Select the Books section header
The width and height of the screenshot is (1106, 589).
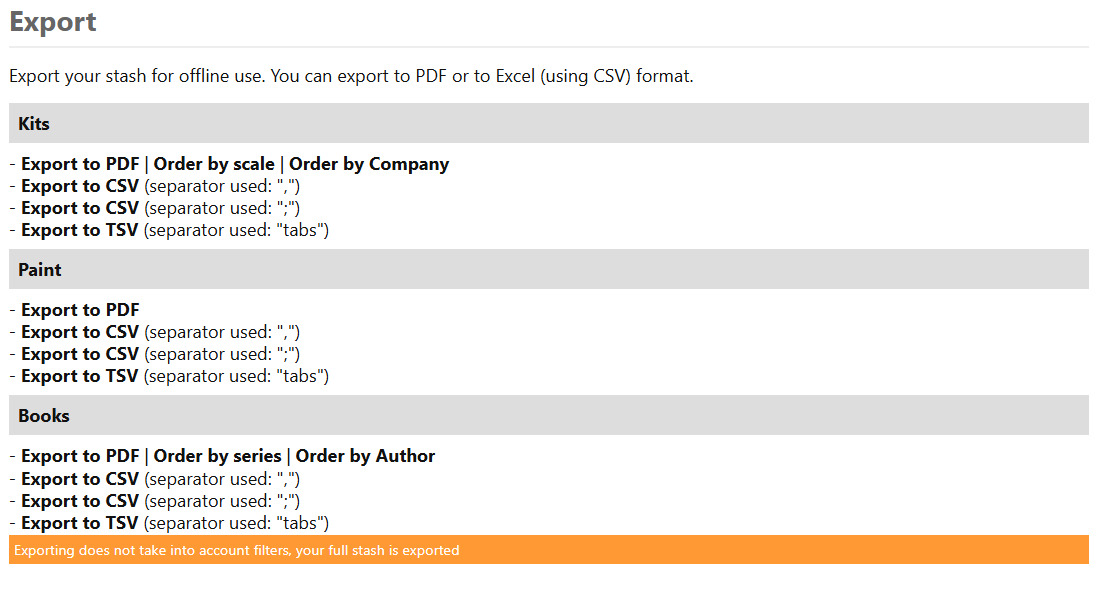(549, 415)
